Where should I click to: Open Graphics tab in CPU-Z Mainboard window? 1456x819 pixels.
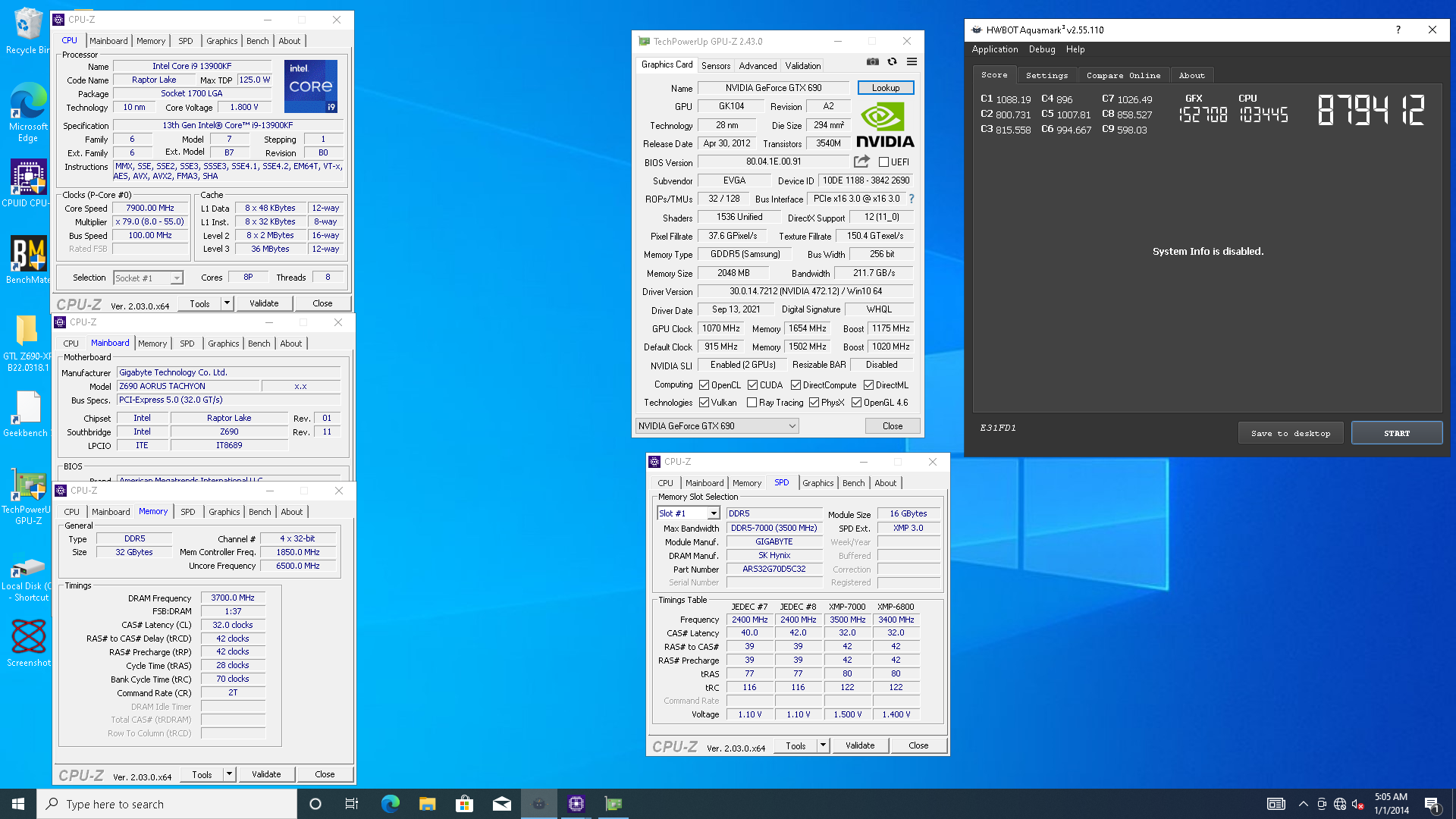[x=223, y=344]
